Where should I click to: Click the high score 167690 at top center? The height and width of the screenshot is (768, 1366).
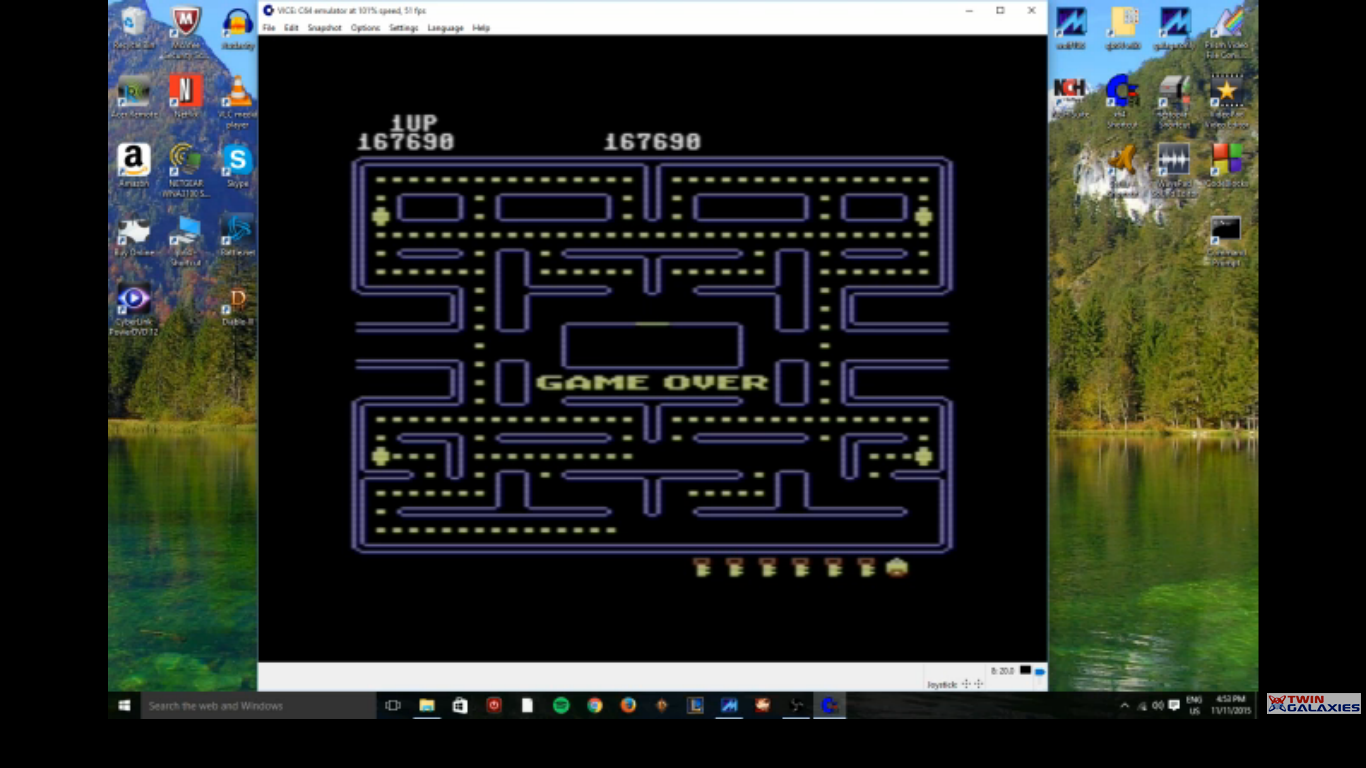[x=652, y=142]
